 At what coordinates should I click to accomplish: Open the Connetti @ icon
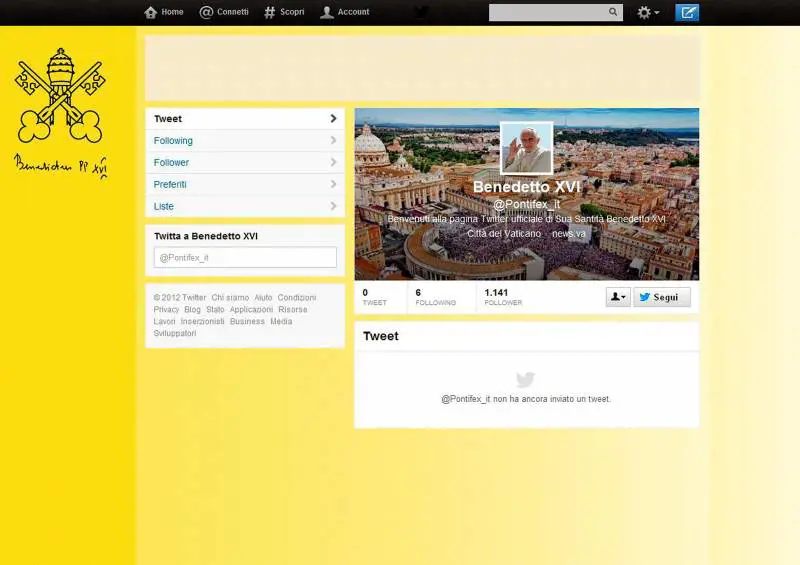[206, 12]
